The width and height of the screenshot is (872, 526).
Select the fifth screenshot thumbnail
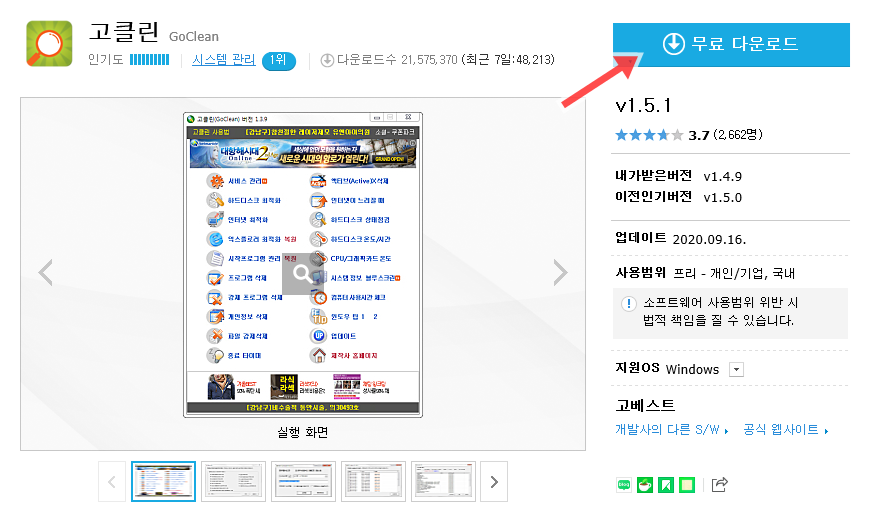(444, 482)
